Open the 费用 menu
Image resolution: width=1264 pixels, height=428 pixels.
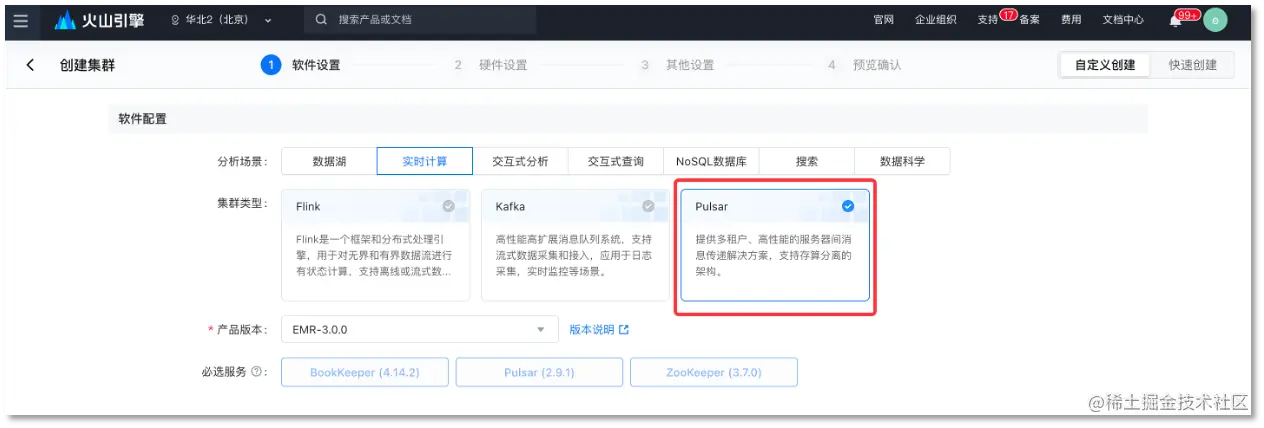(1071, 20)
